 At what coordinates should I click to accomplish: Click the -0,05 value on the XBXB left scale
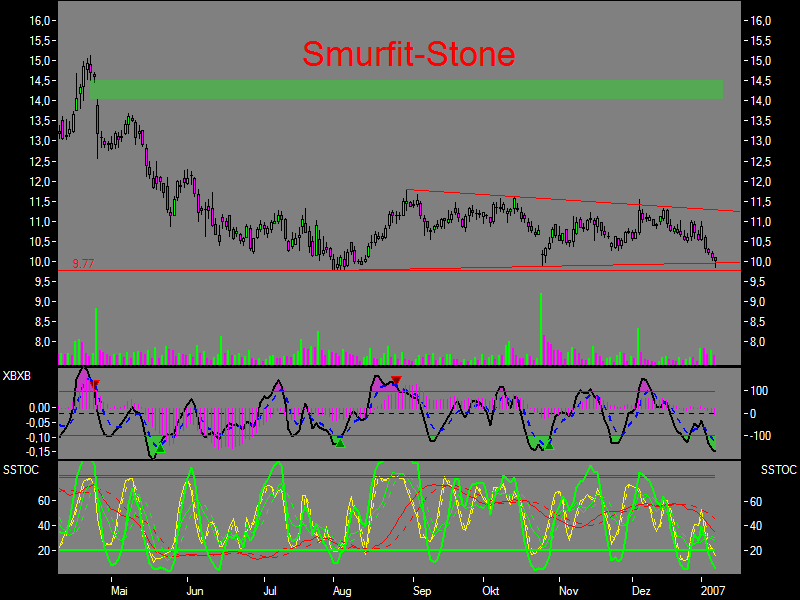click(38, 423)
